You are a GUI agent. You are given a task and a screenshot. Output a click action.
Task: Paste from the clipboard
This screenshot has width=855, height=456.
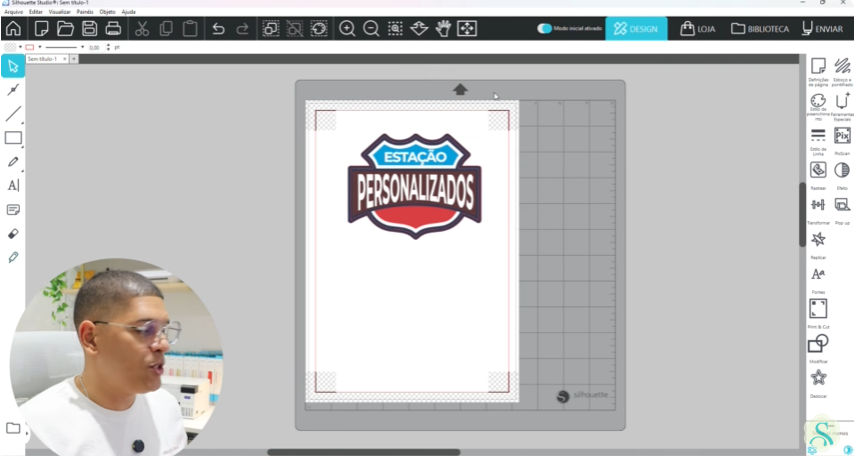pyautogui.click(x=190, y=28)
